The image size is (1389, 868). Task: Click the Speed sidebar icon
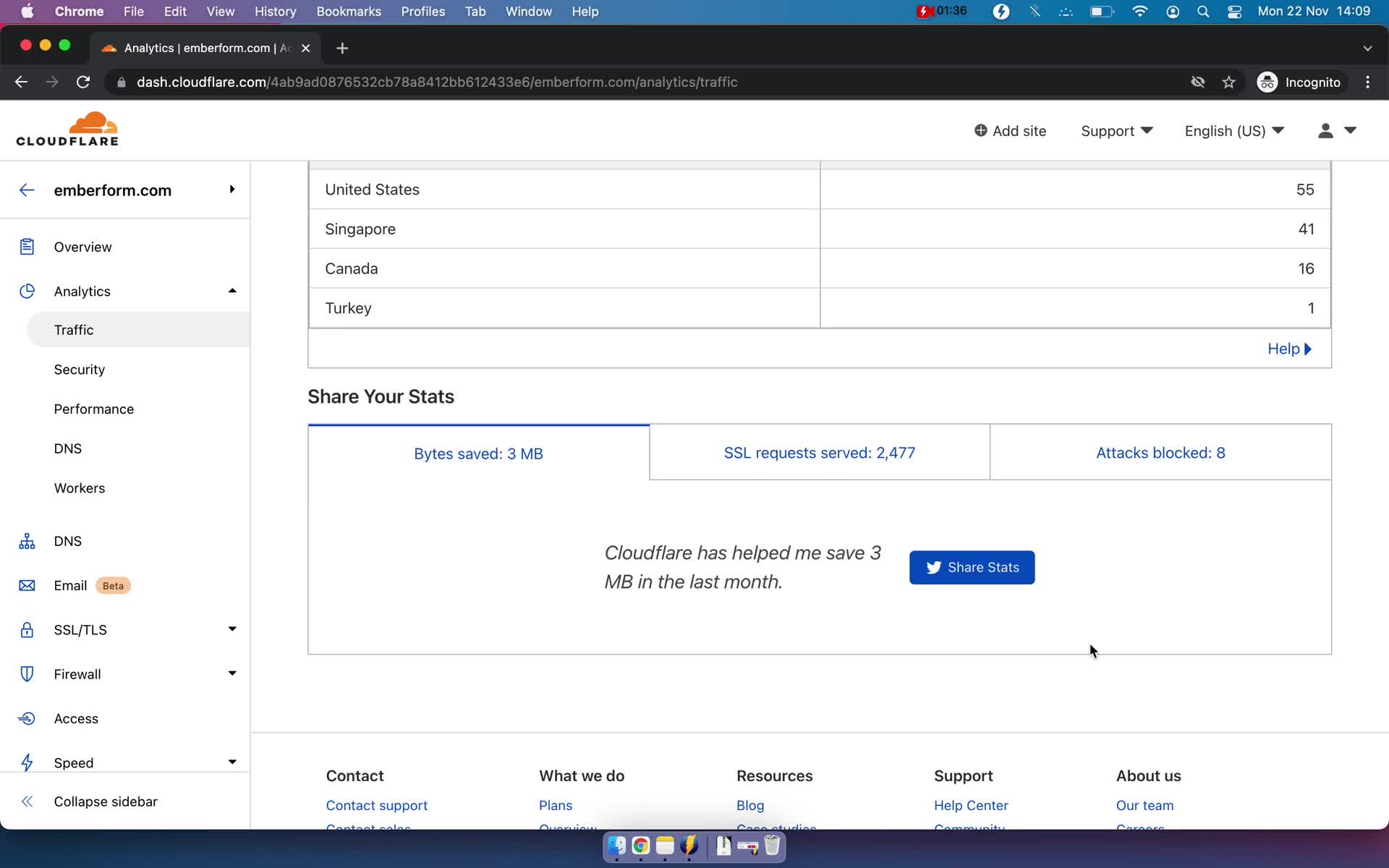point(26,762)
